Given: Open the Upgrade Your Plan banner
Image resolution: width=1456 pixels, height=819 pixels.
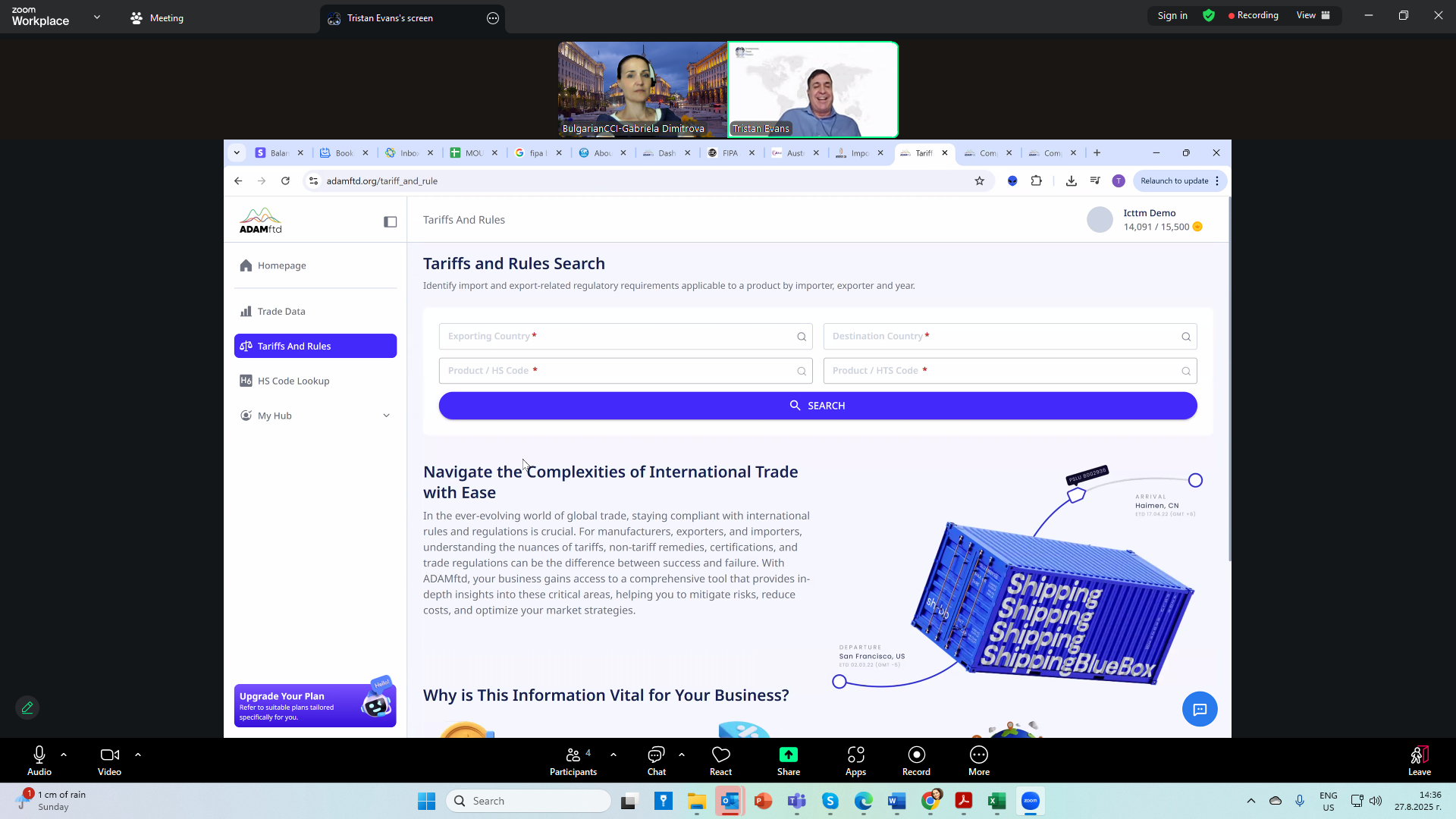Looking at the screenshot, I should click(x=315, y=705).
